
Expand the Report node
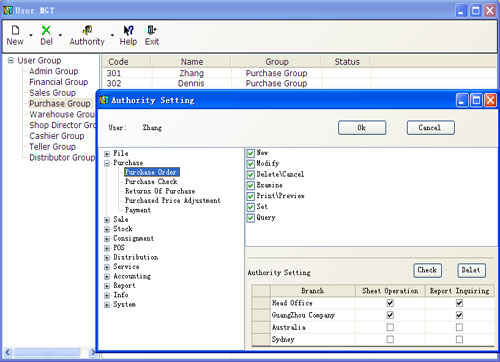tap(107, 286)
